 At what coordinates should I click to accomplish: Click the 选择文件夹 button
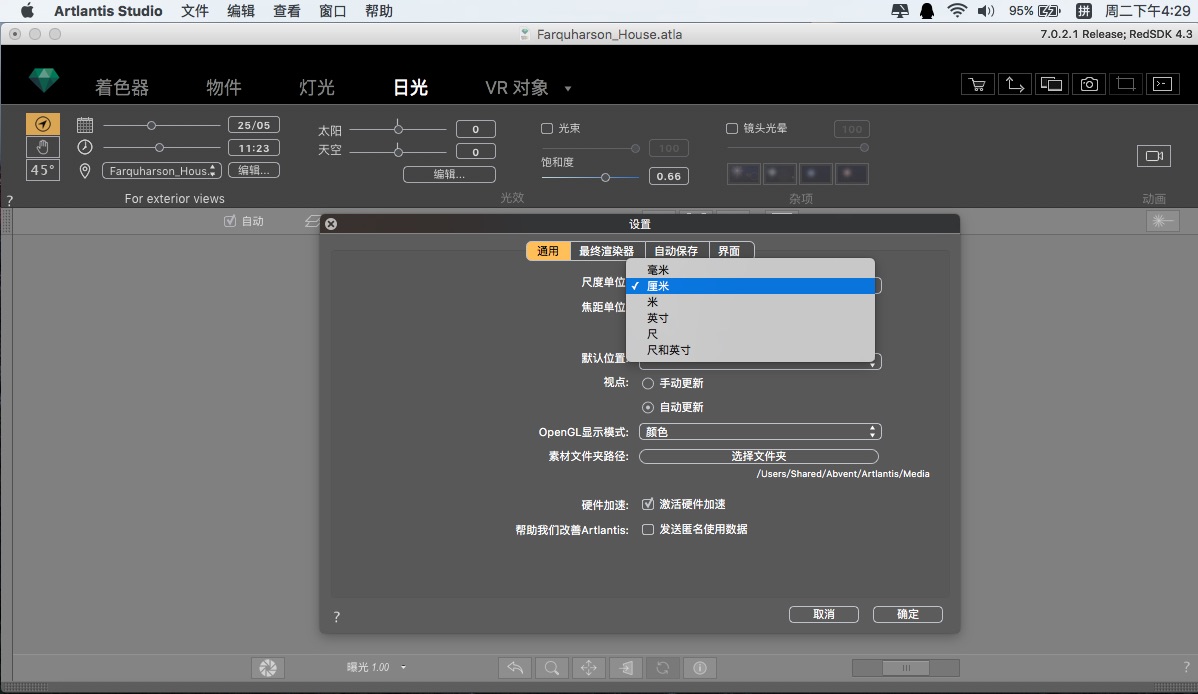759,456
